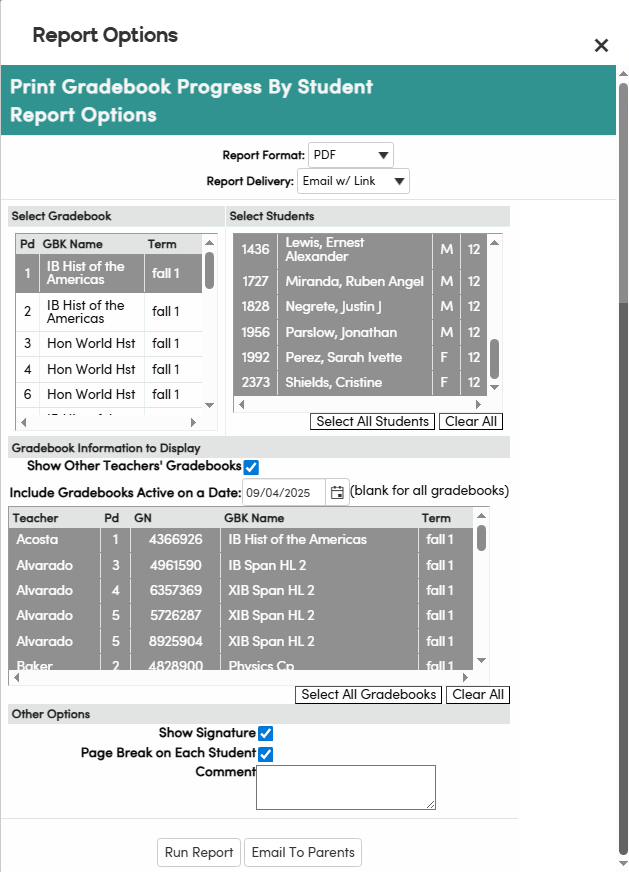Select period 3 Hon World Hst gradebook
The height and width of the screenshot is (872, 629).
109,344
